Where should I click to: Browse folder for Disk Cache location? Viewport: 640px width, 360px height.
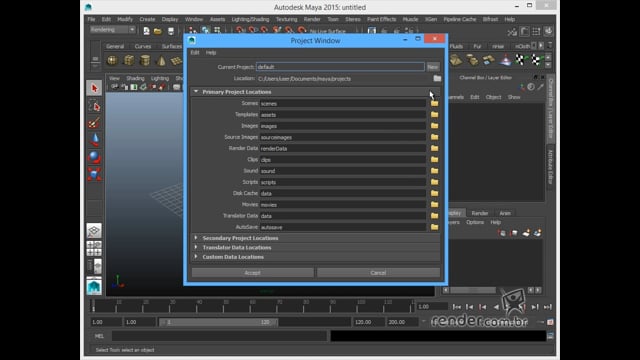click(x=434, y=193)
